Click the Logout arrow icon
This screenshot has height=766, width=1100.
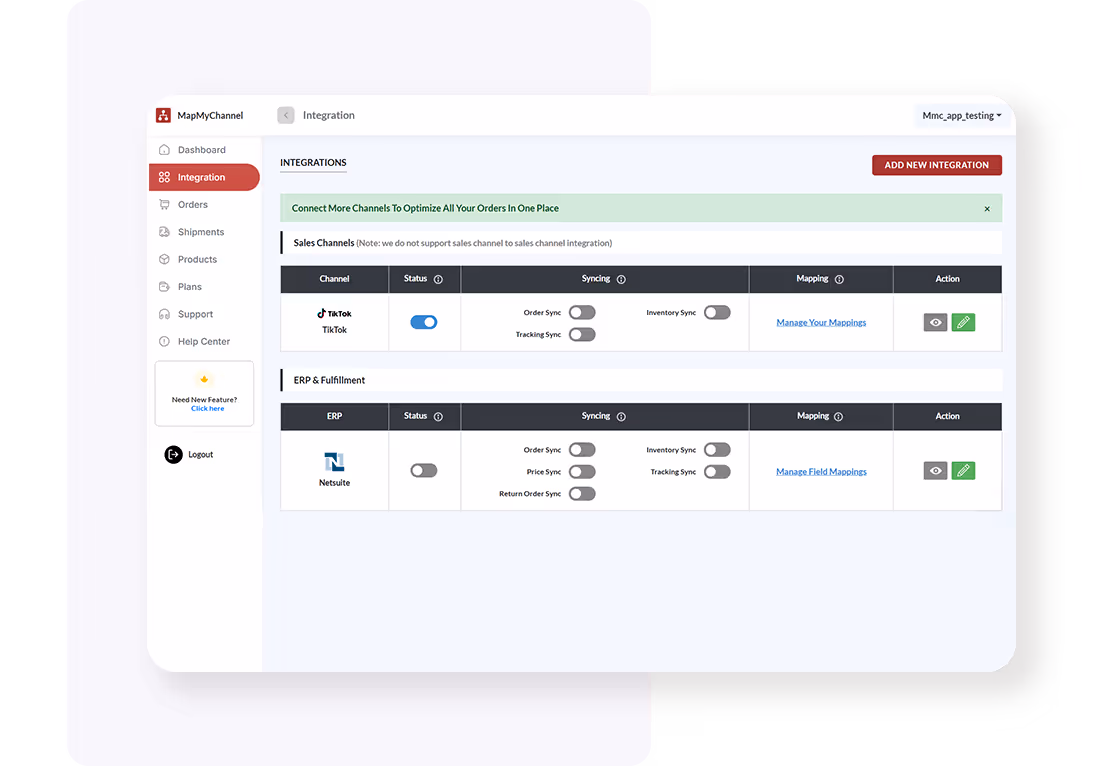[x=173, y=455]
